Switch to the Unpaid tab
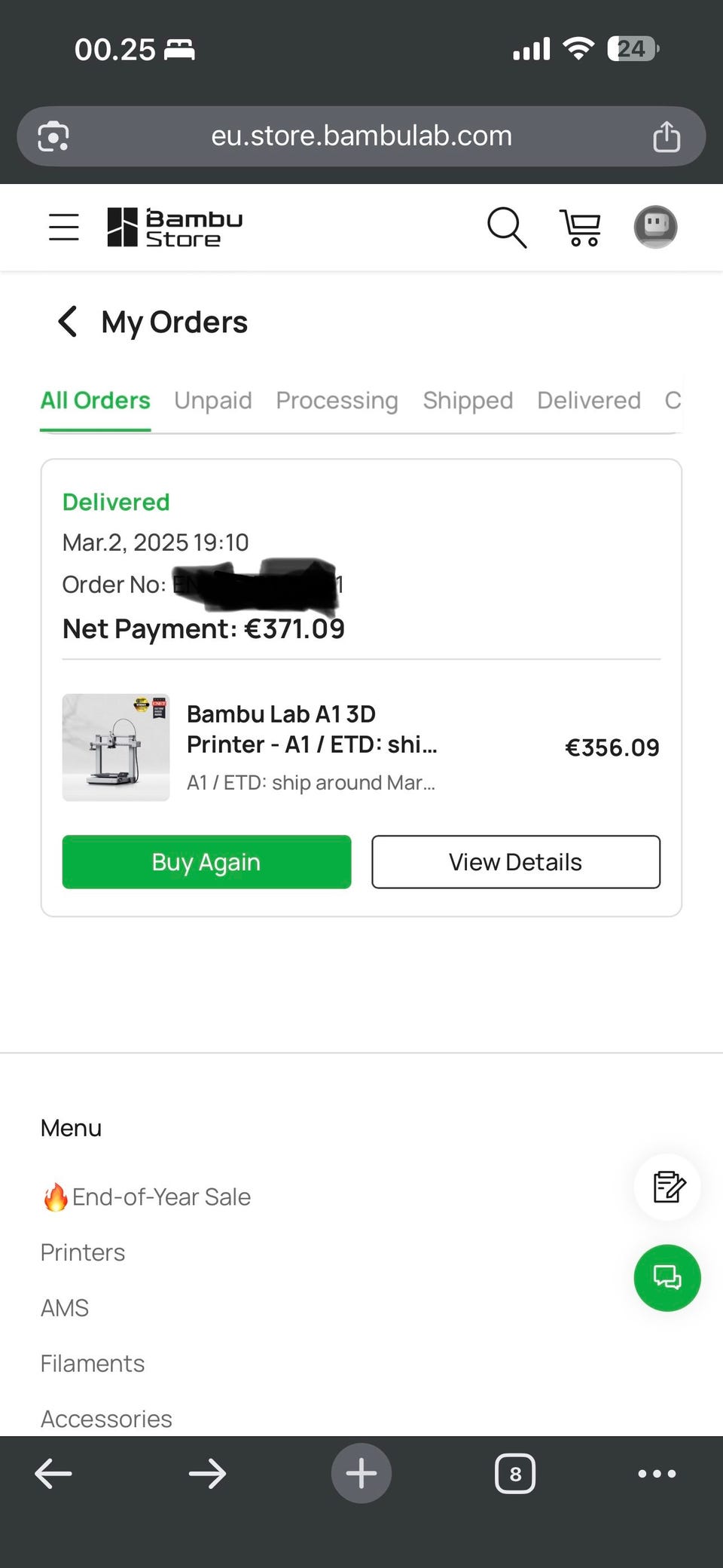The image size is (723, 1568). pos(213,400)
